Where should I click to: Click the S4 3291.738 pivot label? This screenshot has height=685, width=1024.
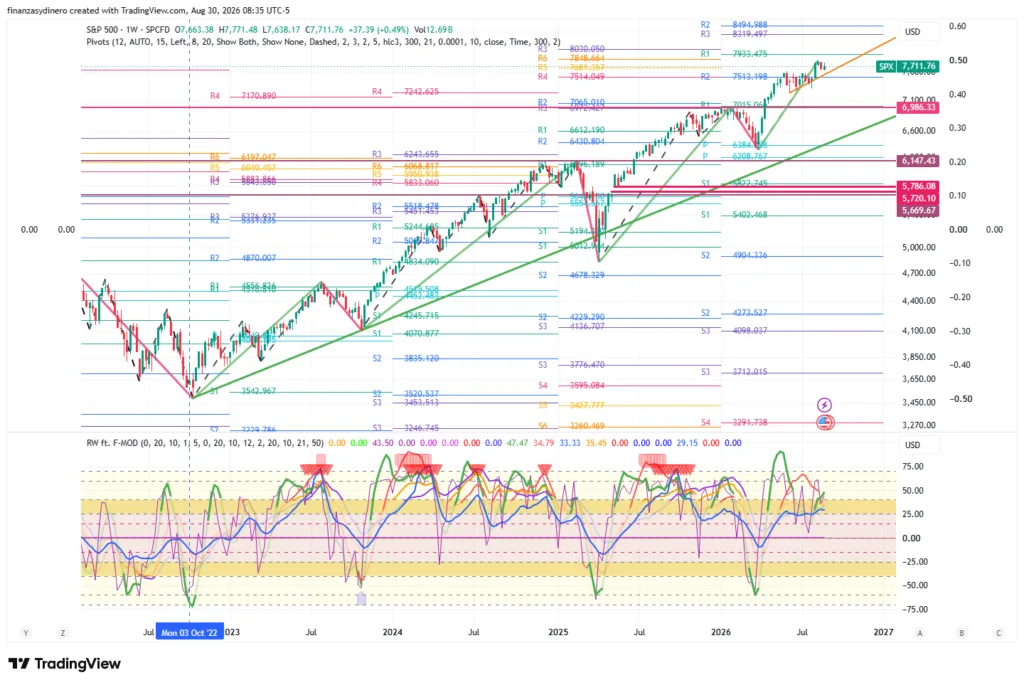pyautogui.click(x=734, y=422)
